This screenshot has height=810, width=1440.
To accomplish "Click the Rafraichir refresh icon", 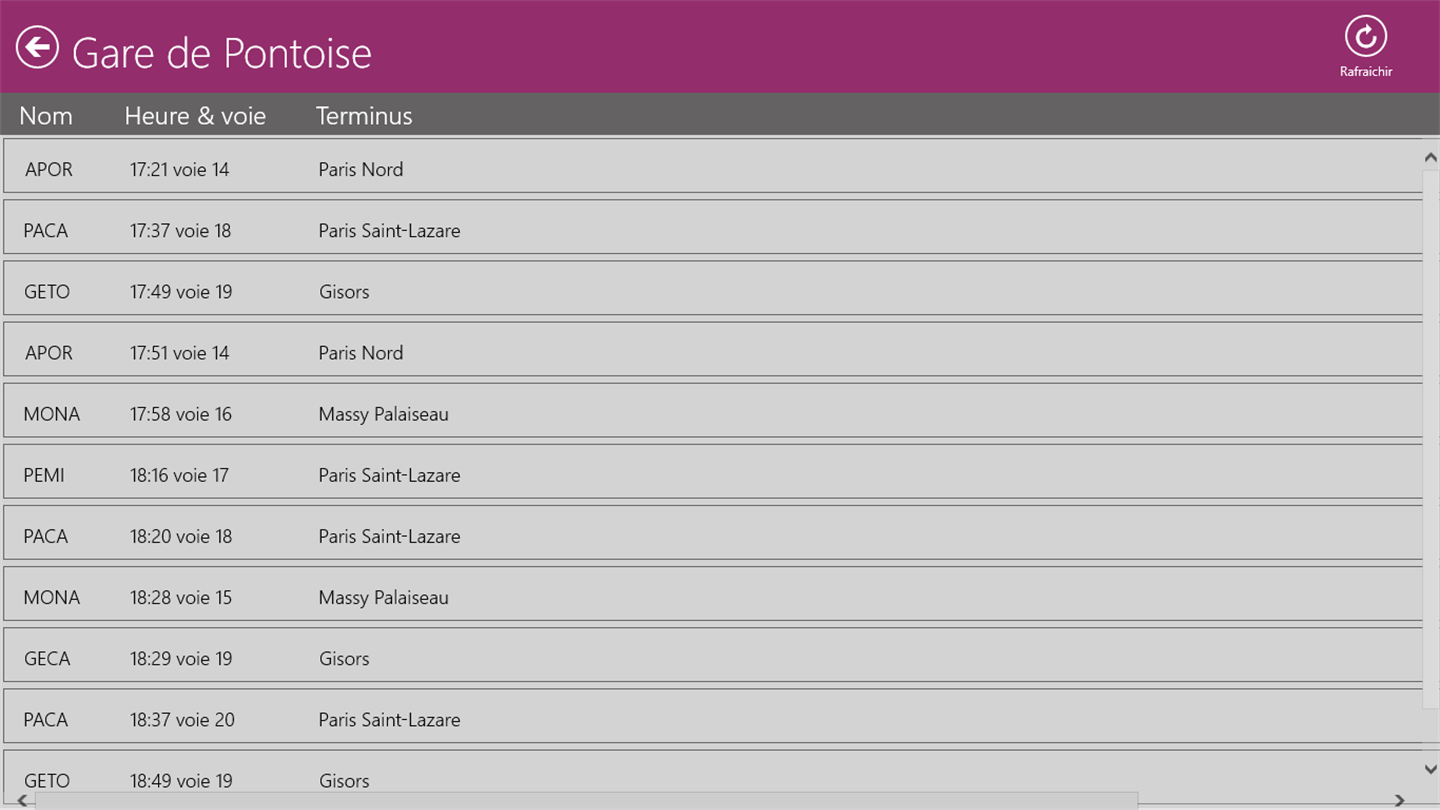I will point(1365,37).
